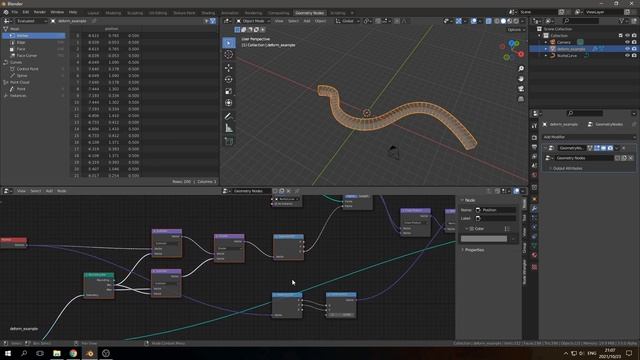Open the Add Modifier dropdown
Image resolution: width=640 pixels, height=360 pixels.
589,137
